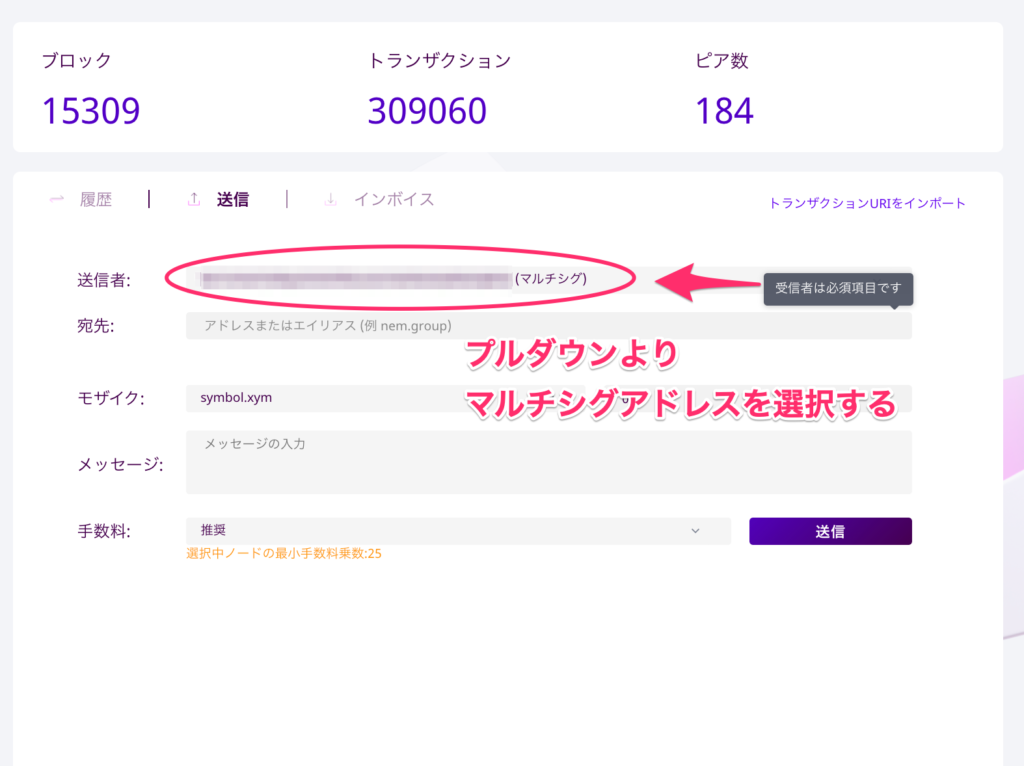Open the 送信者 multisig sender dropdown
The height and width of the screenshot is (766, 1024).
[549, 279]
